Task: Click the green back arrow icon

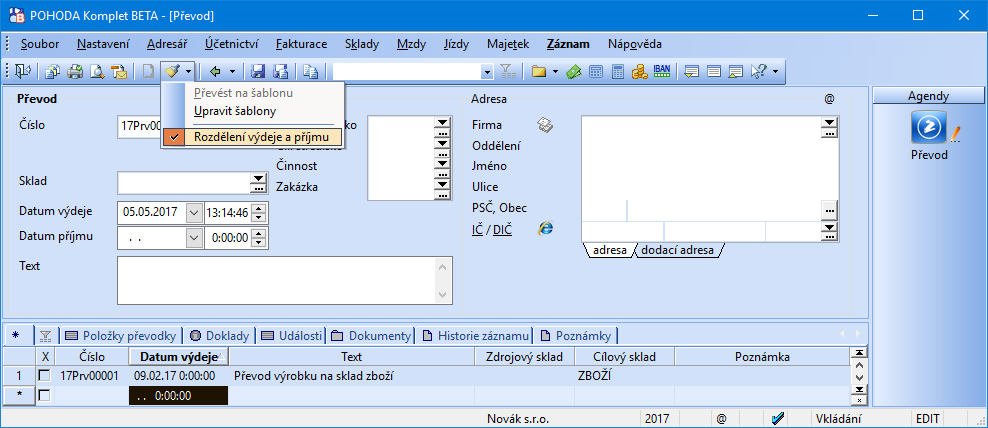Action: [x=215, y=72]
